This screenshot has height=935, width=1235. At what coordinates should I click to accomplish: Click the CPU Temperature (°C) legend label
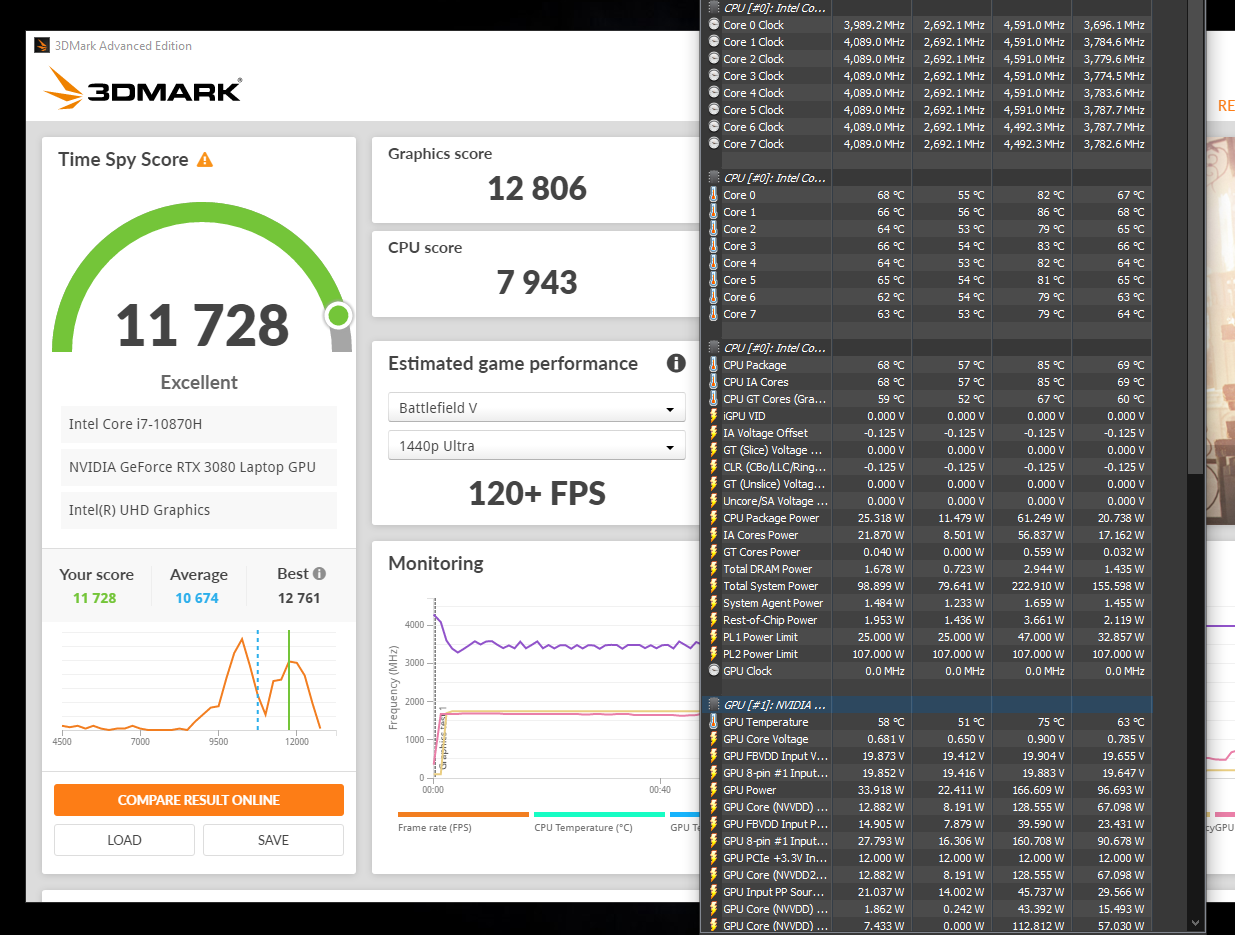(583, 828)
